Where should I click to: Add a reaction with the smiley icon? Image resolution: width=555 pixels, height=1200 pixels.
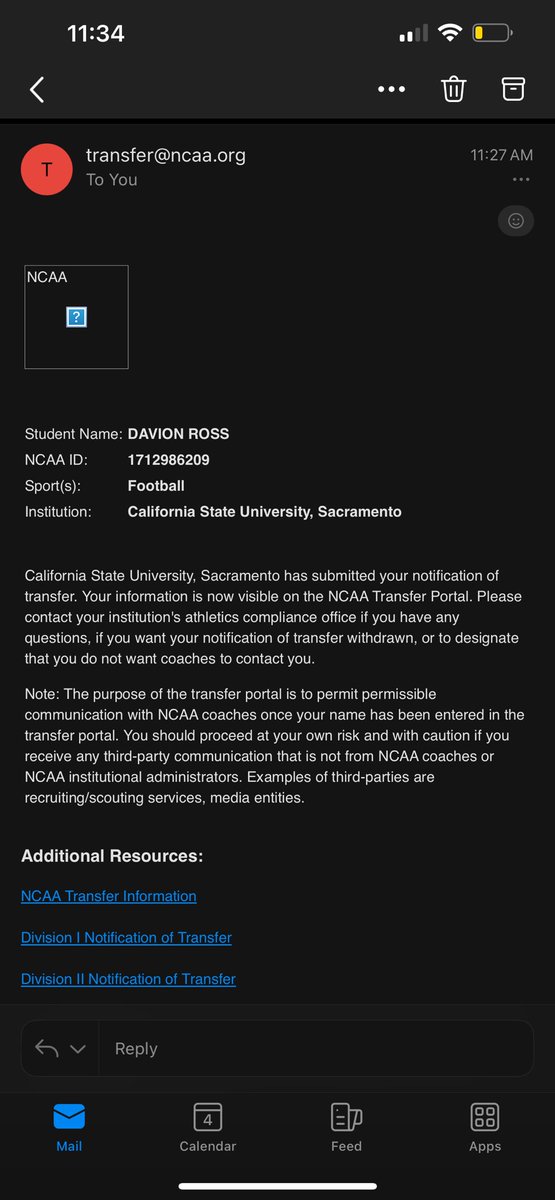click(516, 221)
